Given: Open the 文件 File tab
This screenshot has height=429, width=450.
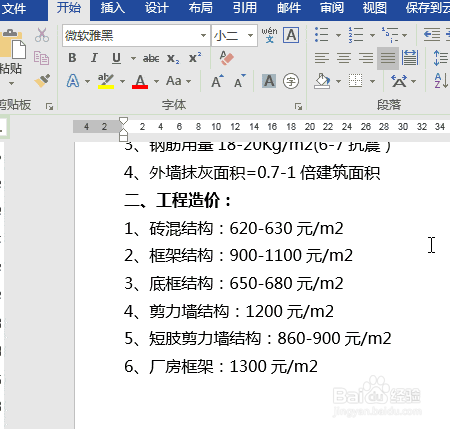Looking at the screenshot, I should click(13, 8).
